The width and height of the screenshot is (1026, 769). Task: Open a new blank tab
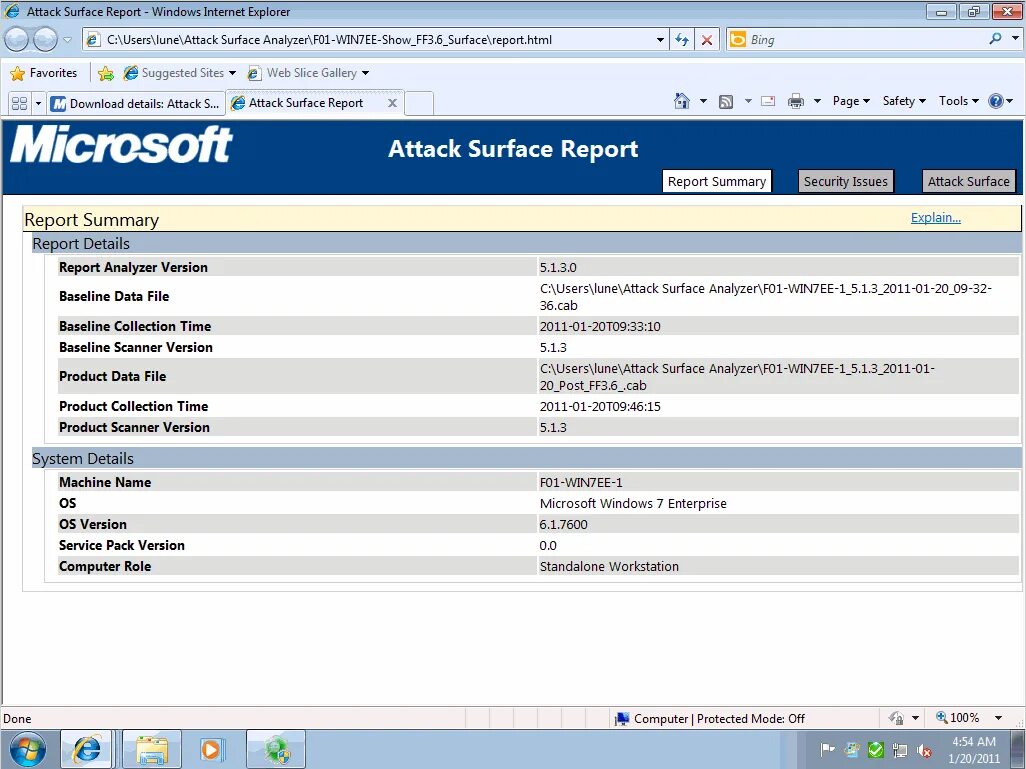coord(419,103)
